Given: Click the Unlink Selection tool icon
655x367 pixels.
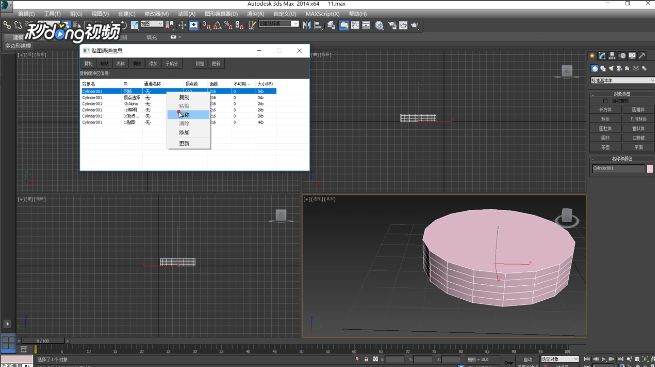Looking at the screenshot, I should point(18,25).
